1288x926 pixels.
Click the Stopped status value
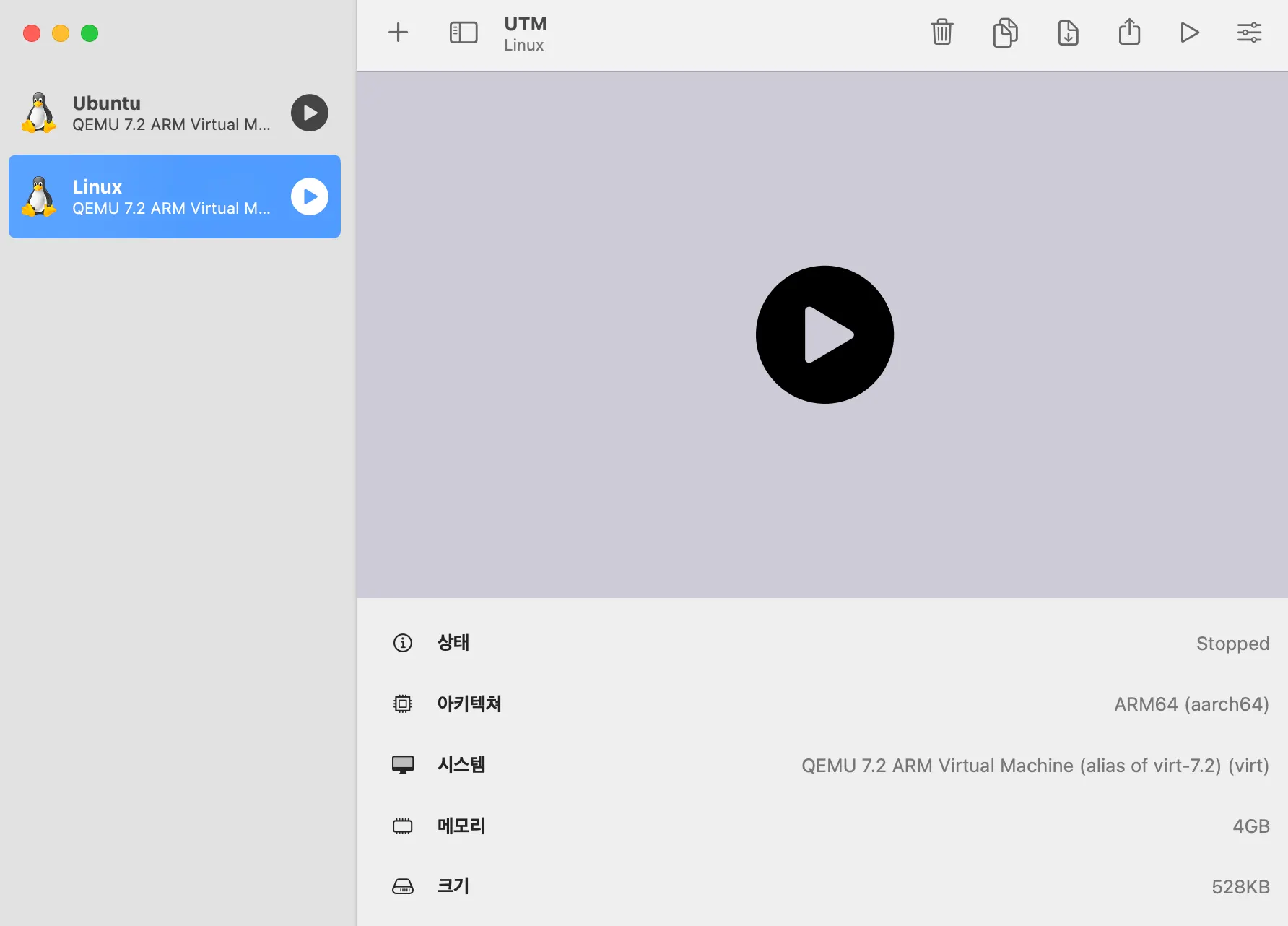[1232, 644]
